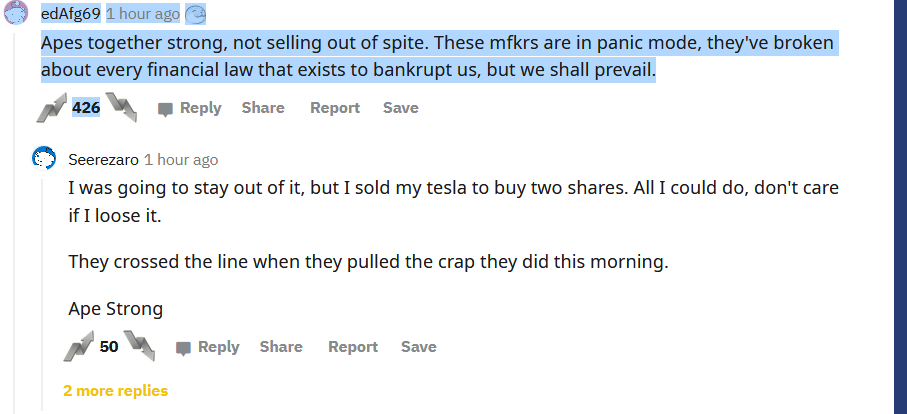This screenshot has width=907, height=414.
Task: Save Seerezaro's reply
Action: point(419,347)
